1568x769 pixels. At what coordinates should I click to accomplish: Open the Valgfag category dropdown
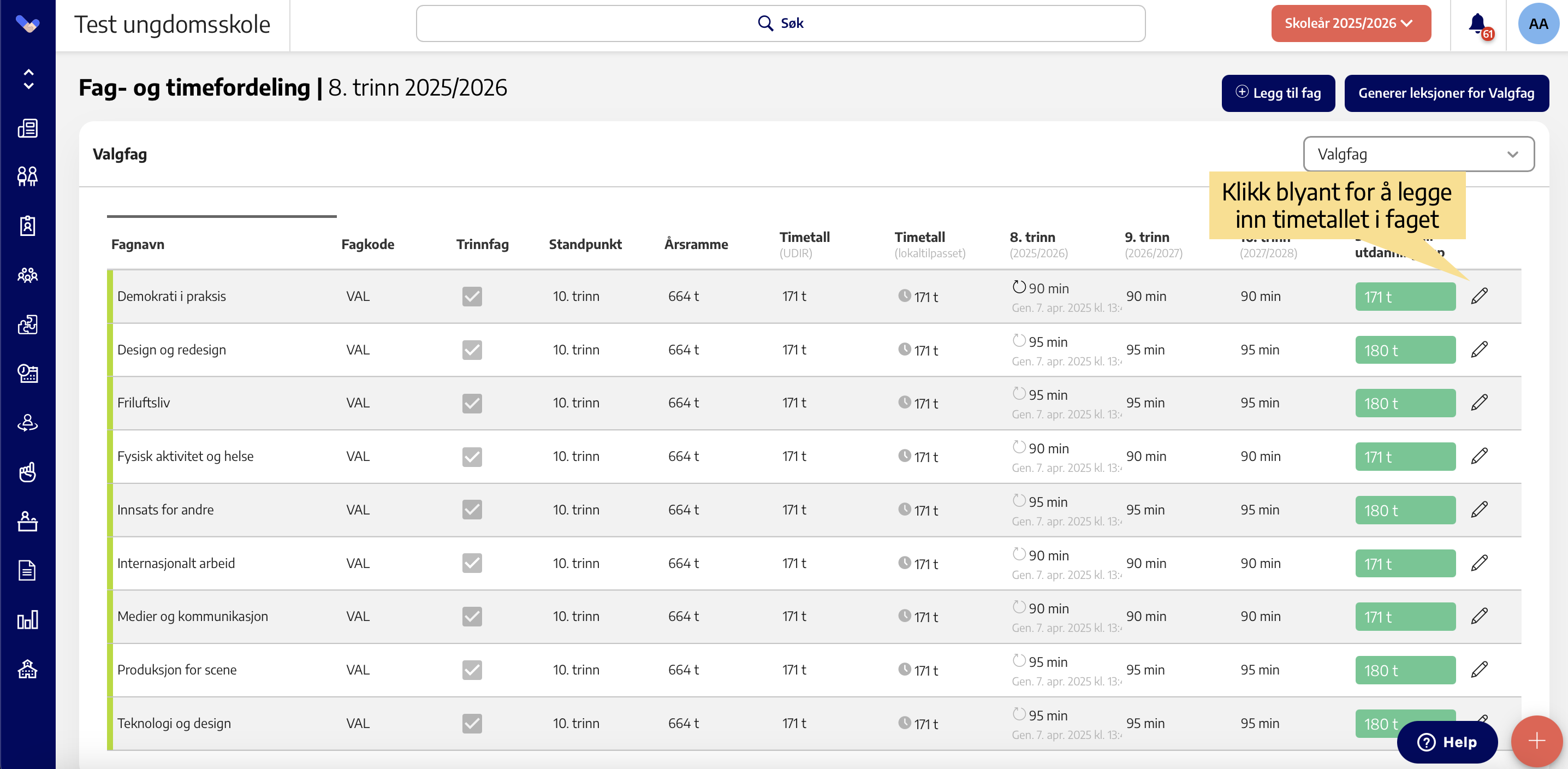(1418, 154)
